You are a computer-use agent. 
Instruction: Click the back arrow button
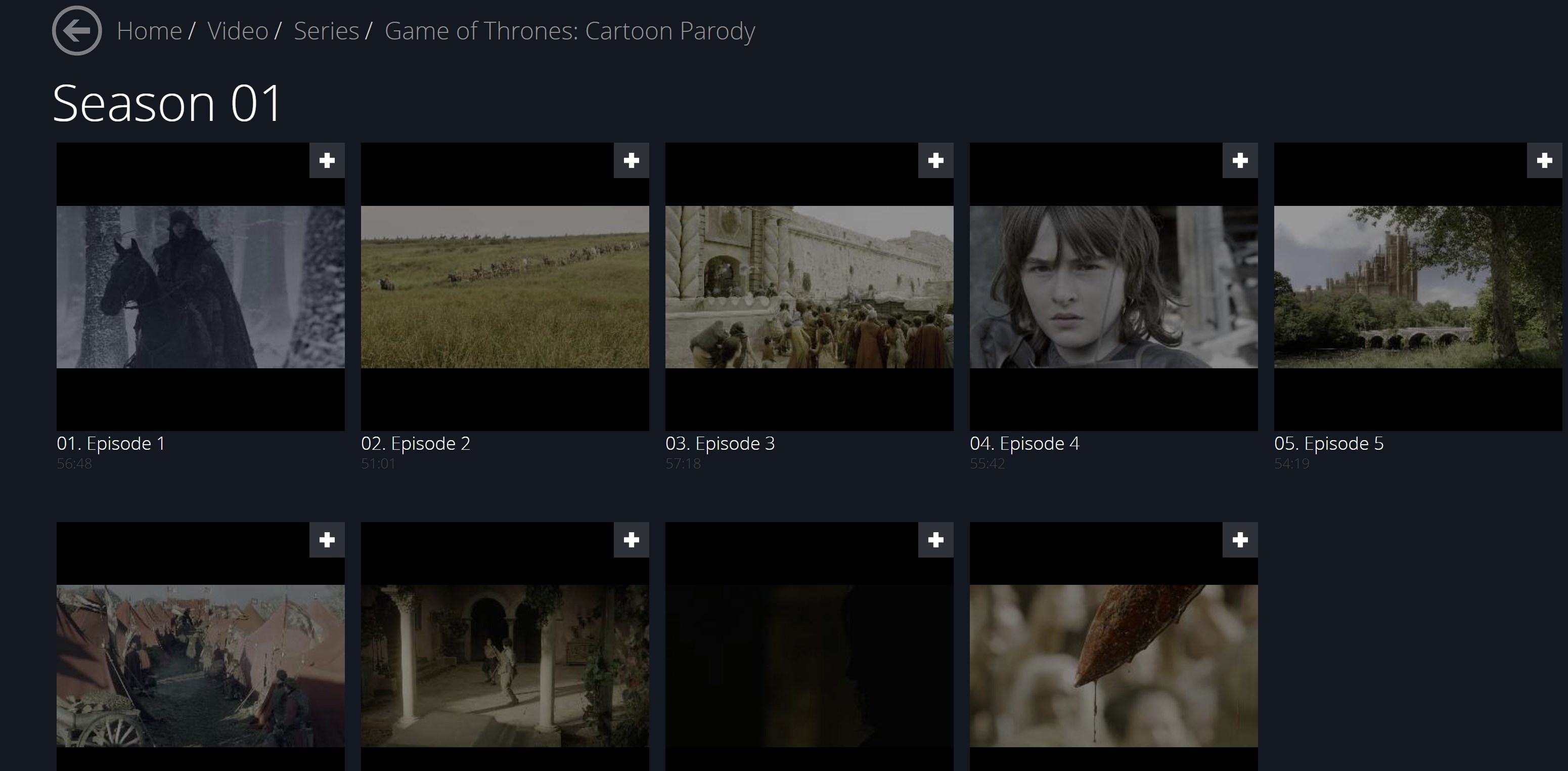click(x=77, y=31)
